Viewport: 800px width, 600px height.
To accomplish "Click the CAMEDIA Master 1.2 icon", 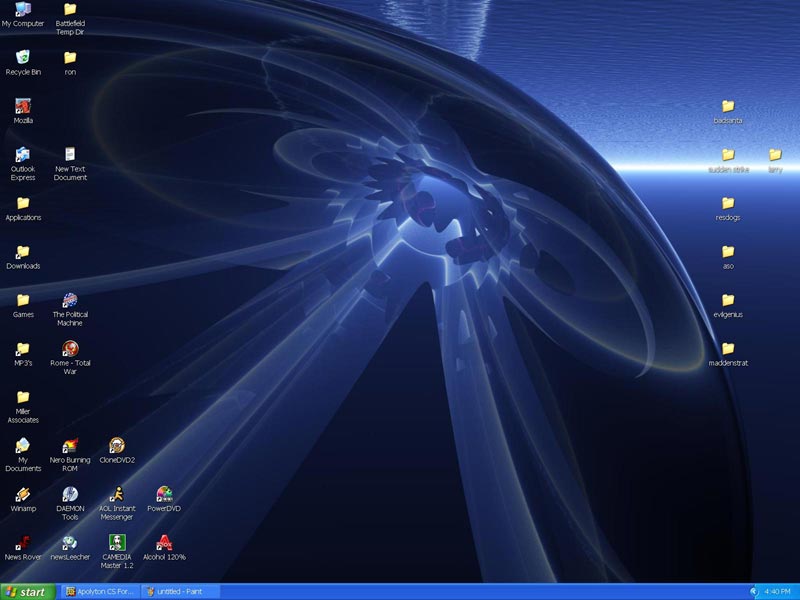I will click(117, 543).
